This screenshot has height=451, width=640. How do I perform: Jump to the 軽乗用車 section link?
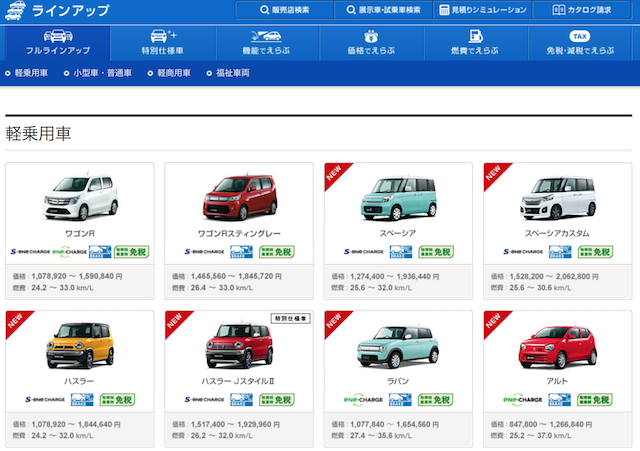[x=27, y=73]
